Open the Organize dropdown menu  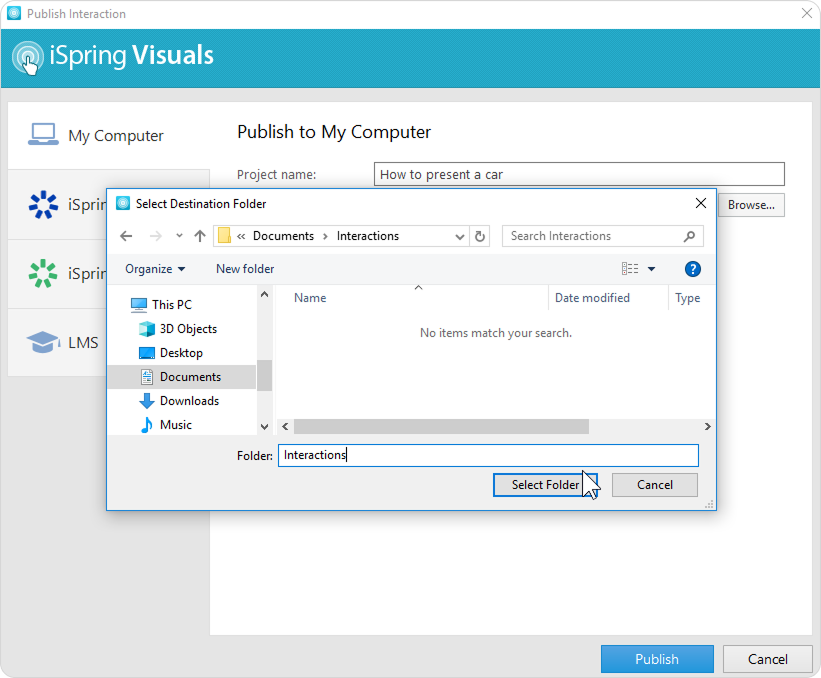tap(155, 269)
